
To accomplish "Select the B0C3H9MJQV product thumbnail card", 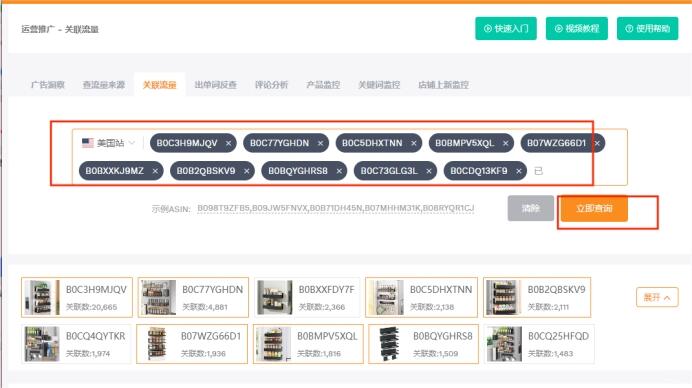I will coord(77,298).
